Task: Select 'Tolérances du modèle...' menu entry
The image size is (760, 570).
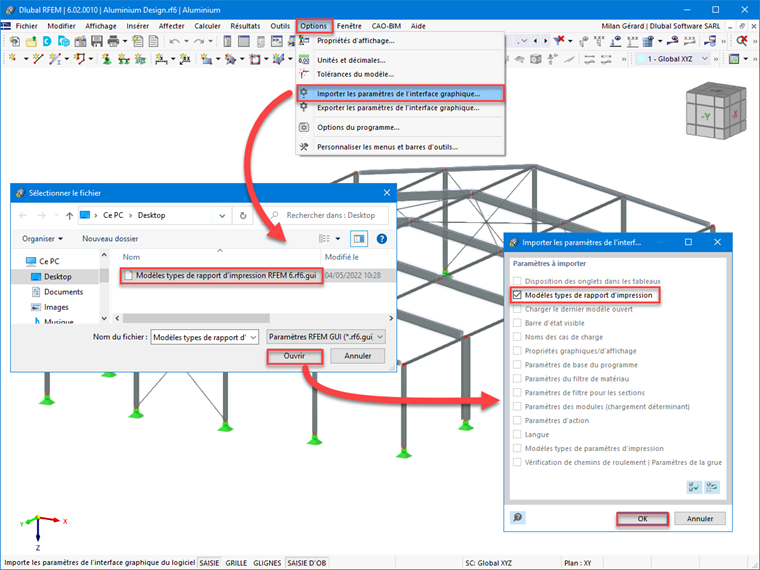Action: pos(400,74)
